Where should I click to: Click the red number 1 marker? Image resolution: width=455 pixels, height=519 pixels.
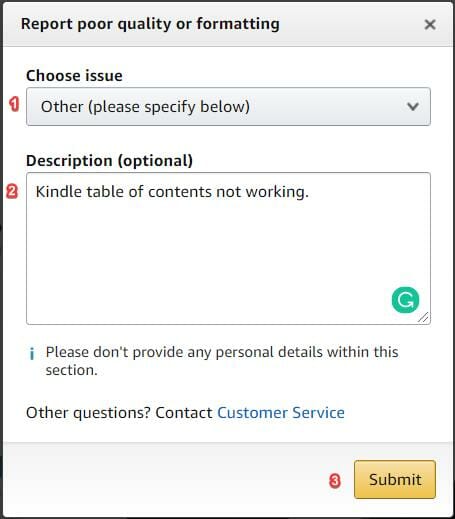[x=14, y=104]
